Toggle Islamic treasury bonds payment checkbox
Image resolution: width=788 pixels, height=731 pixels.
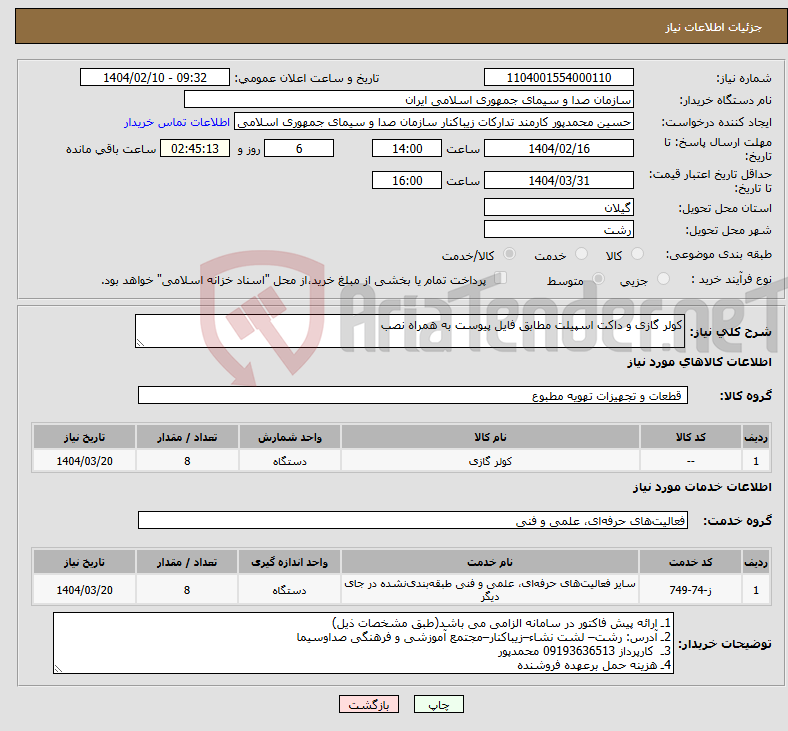(501, 278)
